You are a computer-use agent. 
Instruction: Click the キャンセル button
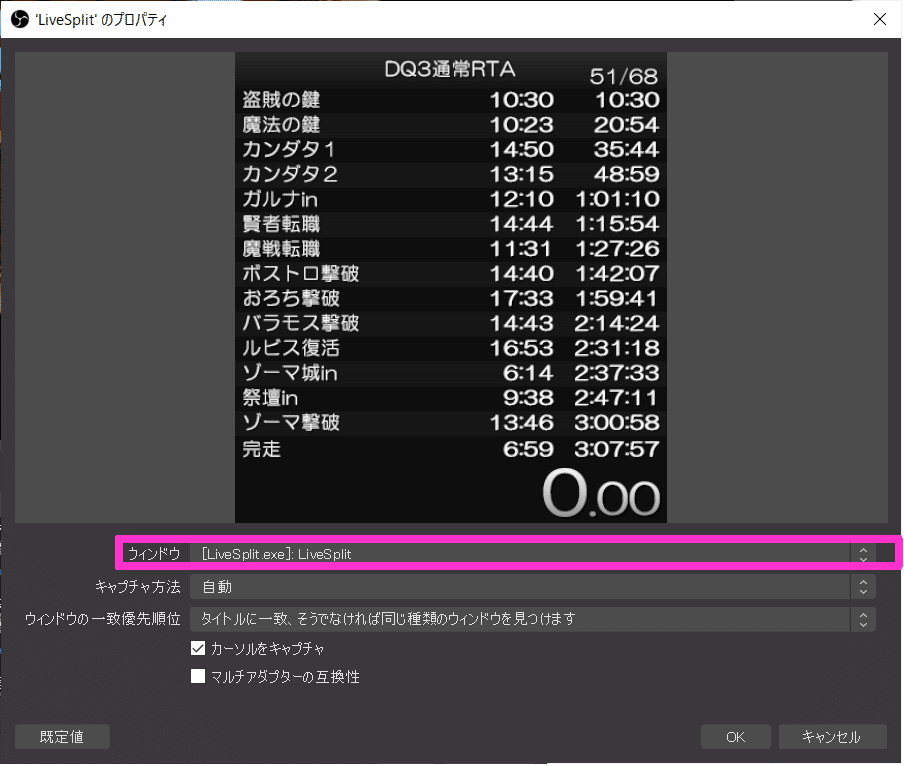click(x=833, y=737)
